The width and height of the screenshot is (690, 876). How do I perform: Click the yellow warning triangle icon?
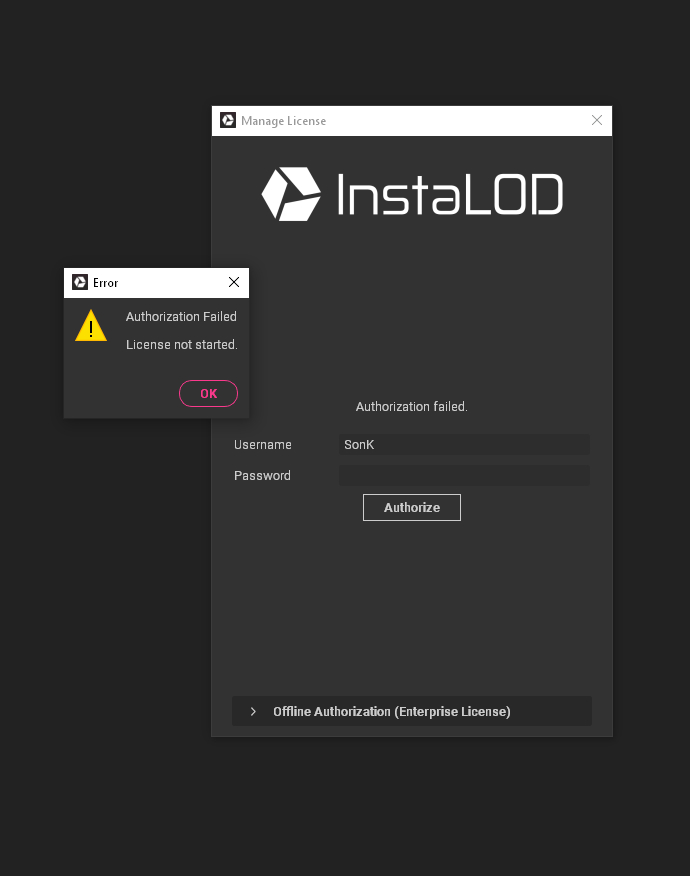click(91, 326)
